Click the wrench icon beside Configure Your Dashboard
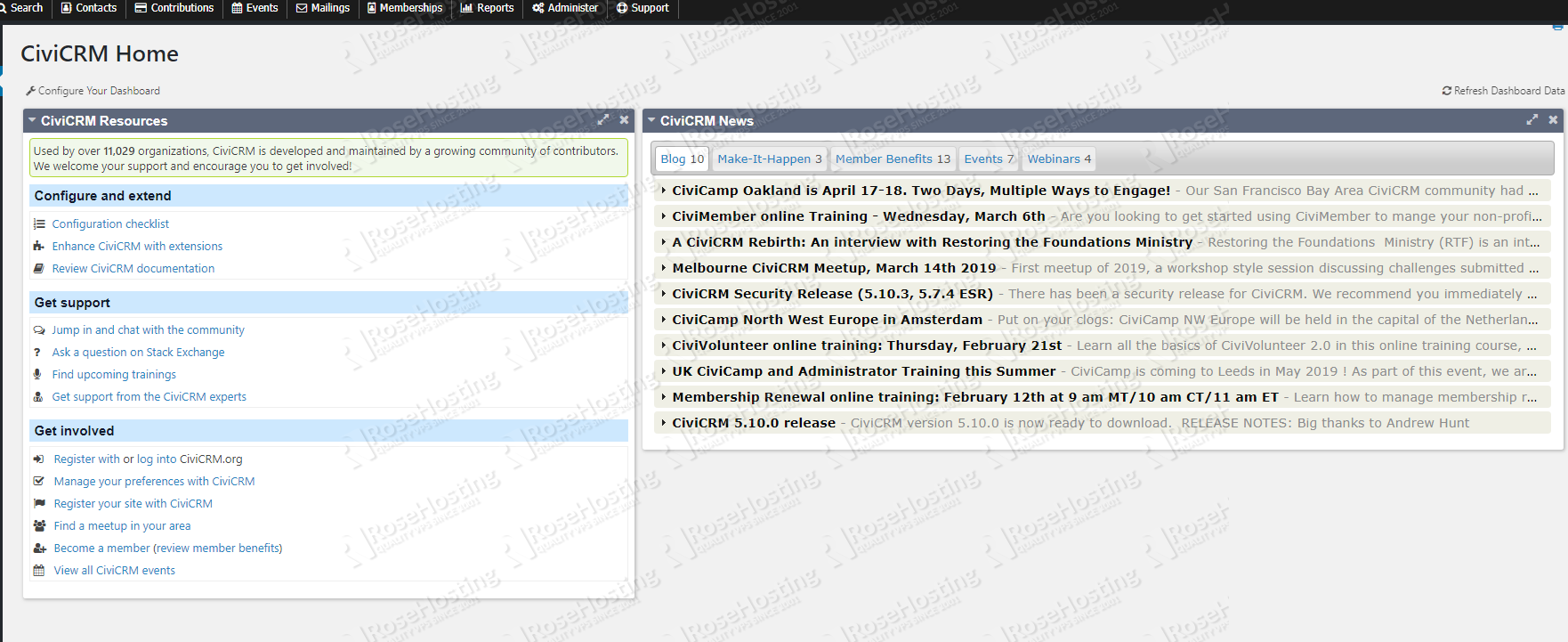The image size is (1568, 642). pos(31,91)
